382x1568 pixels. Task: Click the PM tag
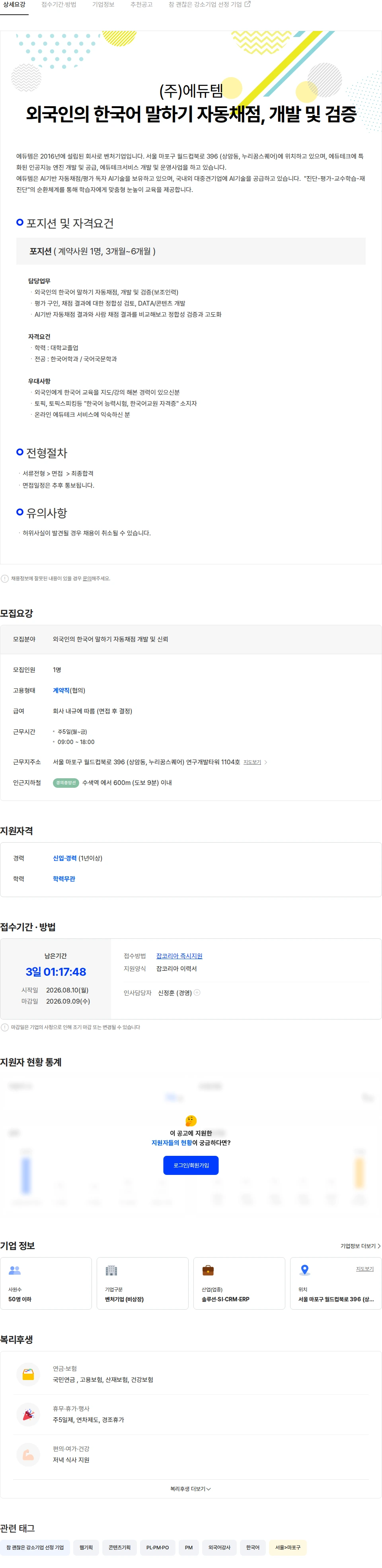coord(189,1547)
